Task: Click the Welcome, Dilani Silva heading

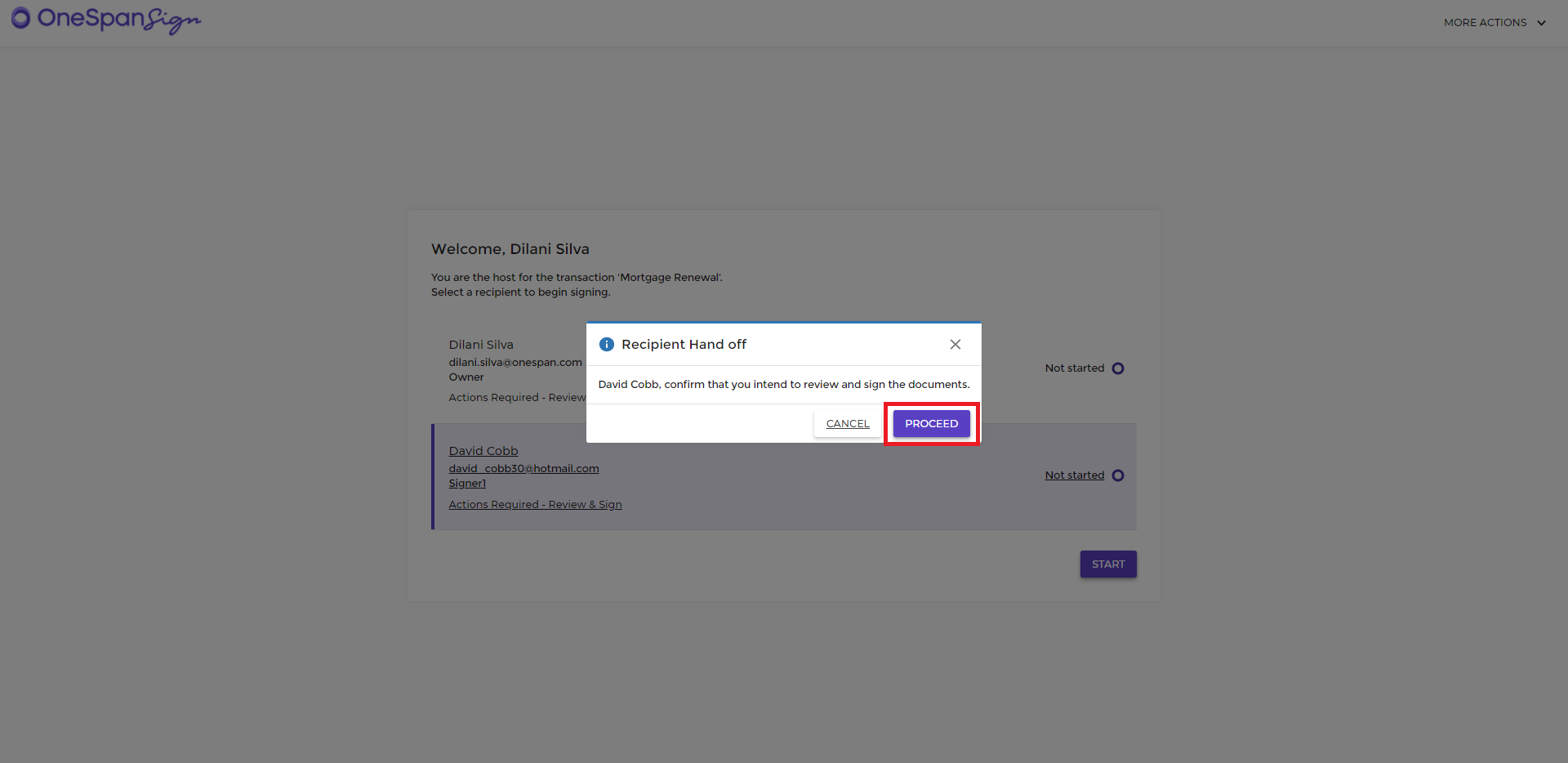Action: pos(510,249)
